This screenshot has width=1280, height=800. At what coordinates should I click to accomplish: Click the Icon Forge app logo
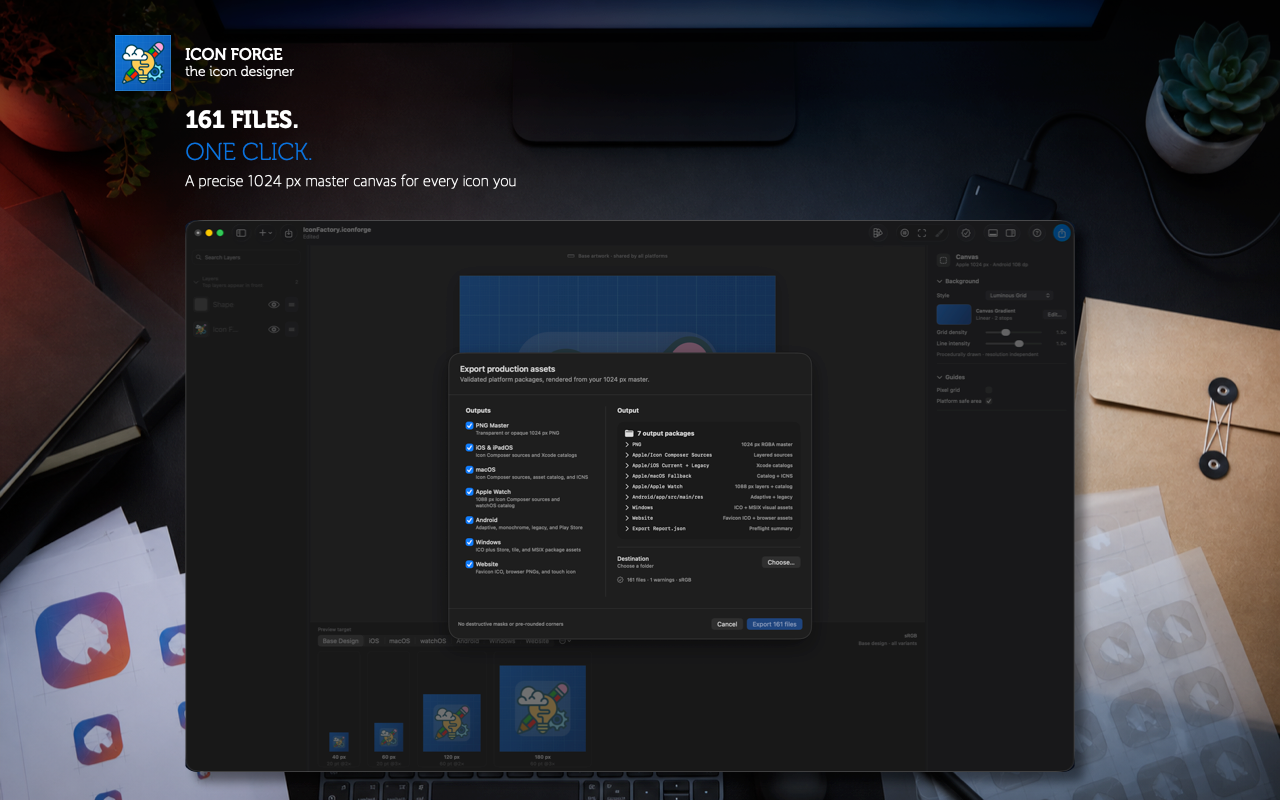(x=143, y=63)
